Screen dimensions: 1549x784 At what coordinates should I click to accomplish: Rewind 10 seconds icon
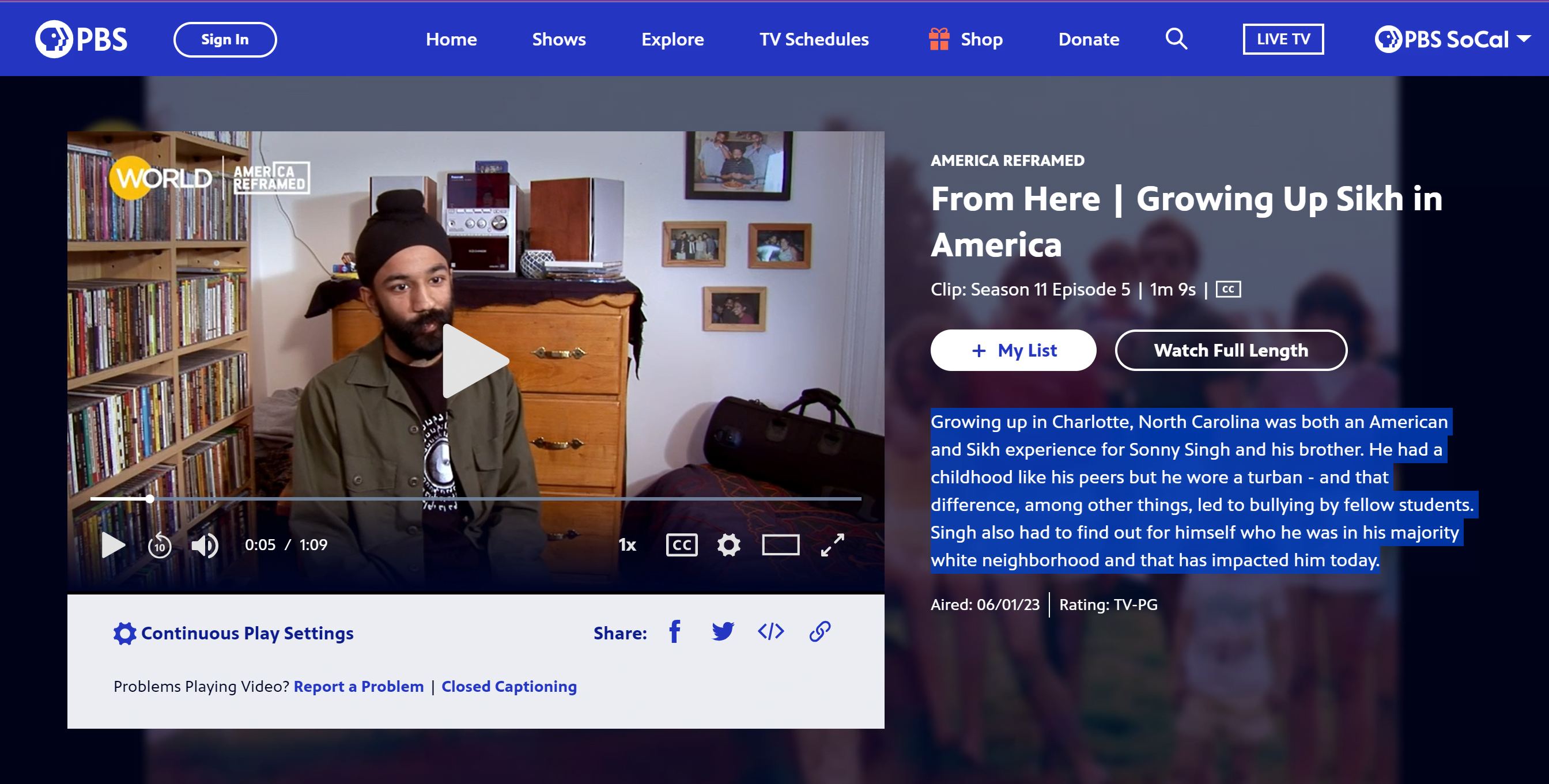160,546
